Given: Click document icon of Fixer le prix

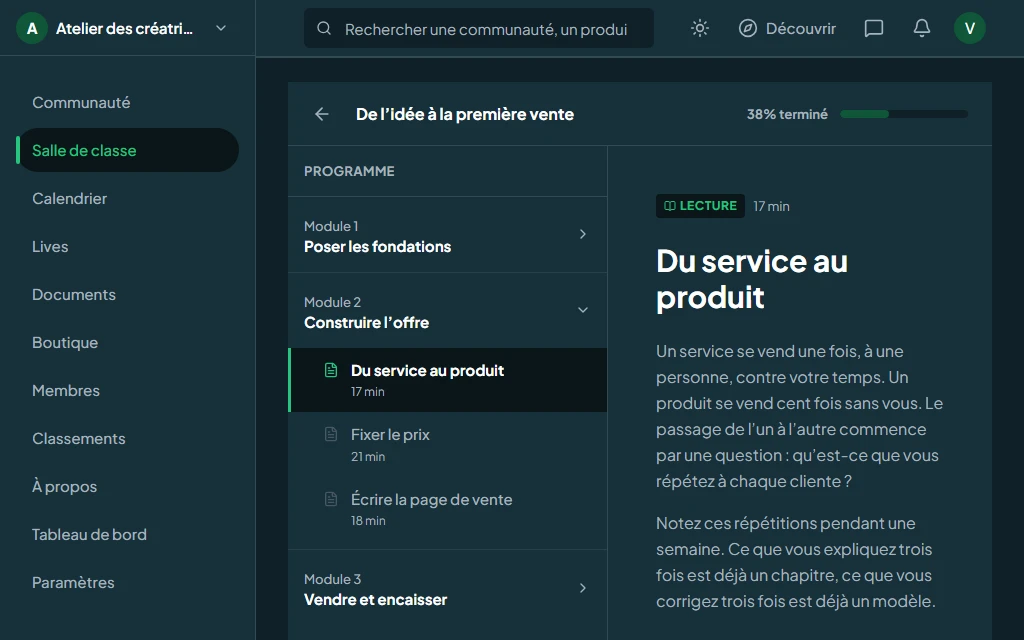Looking at the screenshot, I should 331,434.
